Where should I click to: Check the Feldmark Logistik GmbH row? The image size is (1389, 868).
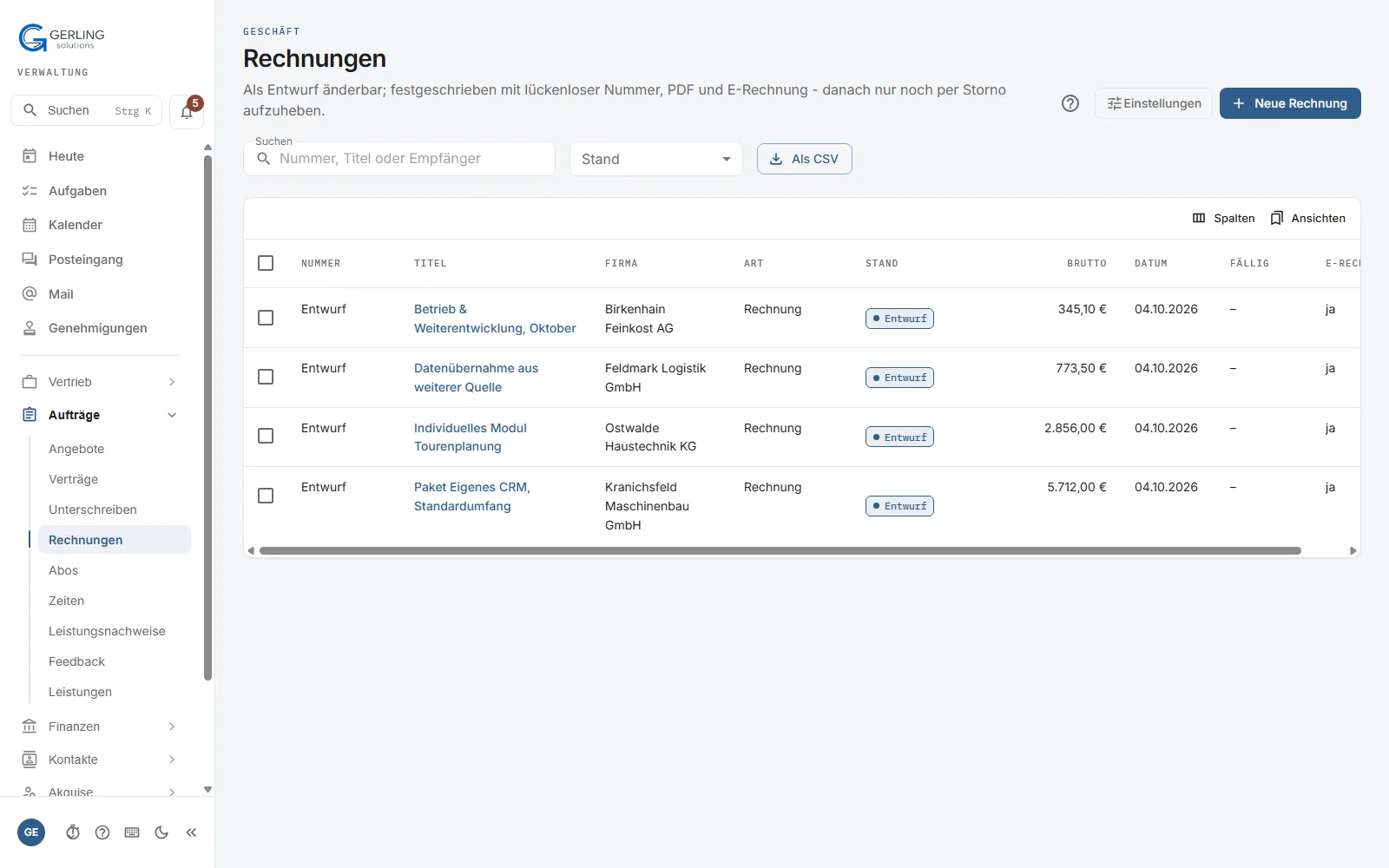pyautogui.click(x=266, y=377)
